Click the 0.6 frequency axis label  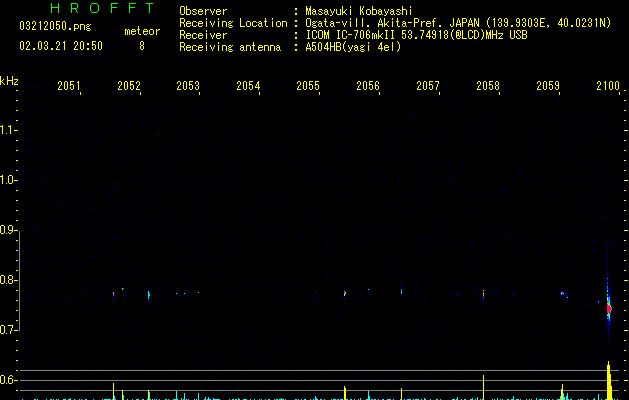click(x=8, y=380)
